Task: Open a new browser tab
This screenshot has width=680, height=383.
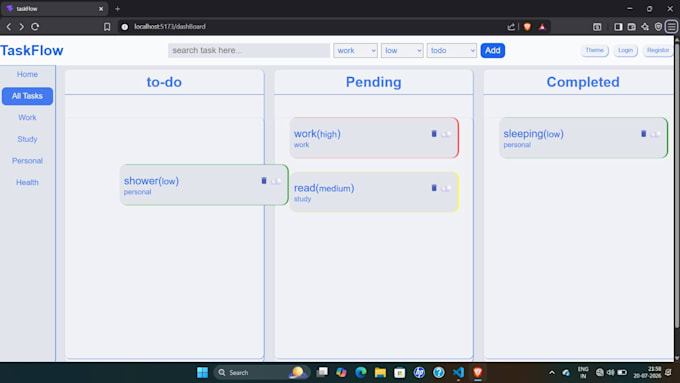Action: pyautogui.click(x=118, y=9)
